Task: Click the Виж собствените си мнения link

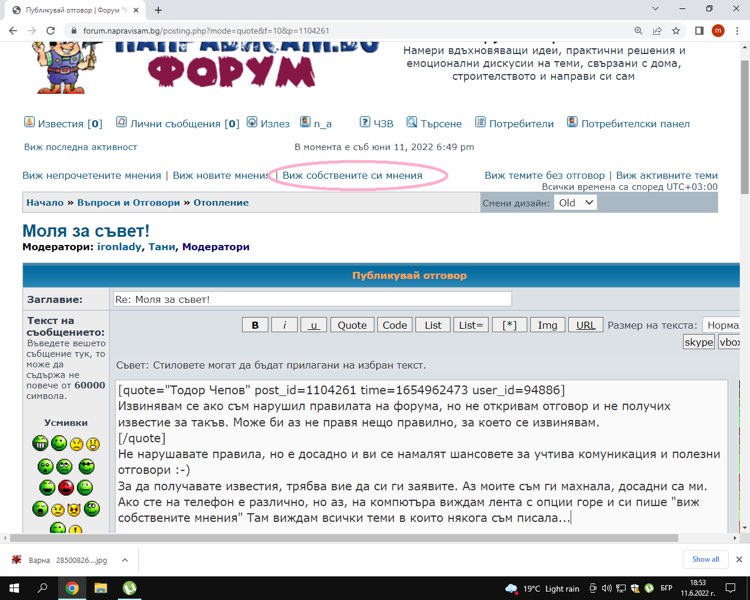Action: pyautogui.click(x=352, y=175)
